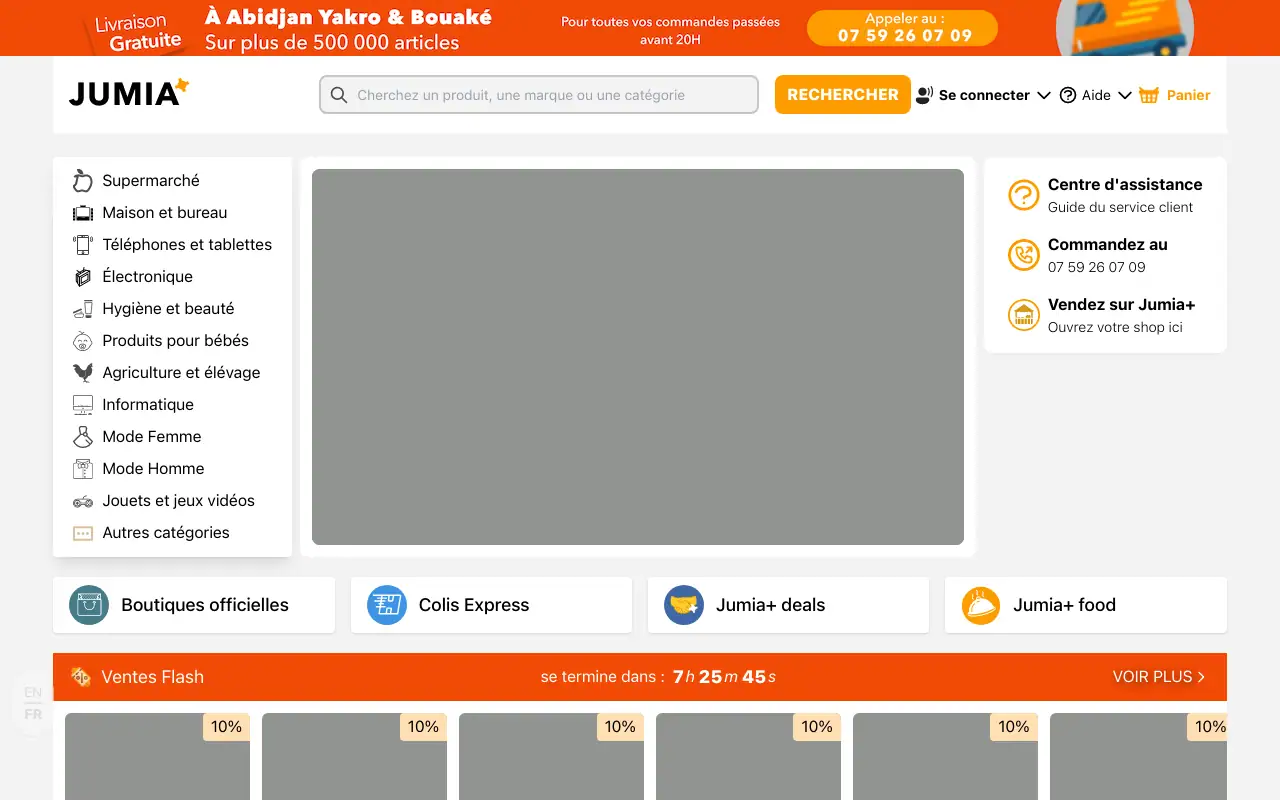Click the Boutiques officielles bag icon
Viewport: 1280px width, 800px height.
89,605
